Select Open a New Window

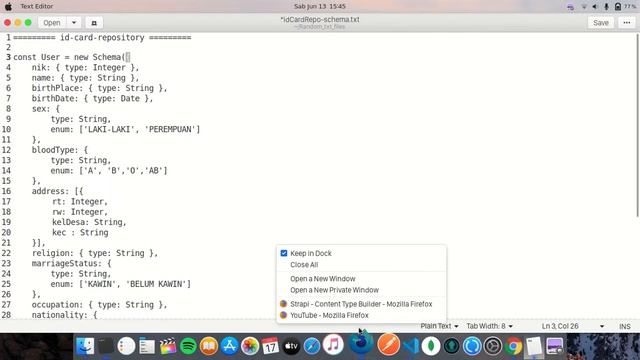click(x=323, y=278)
